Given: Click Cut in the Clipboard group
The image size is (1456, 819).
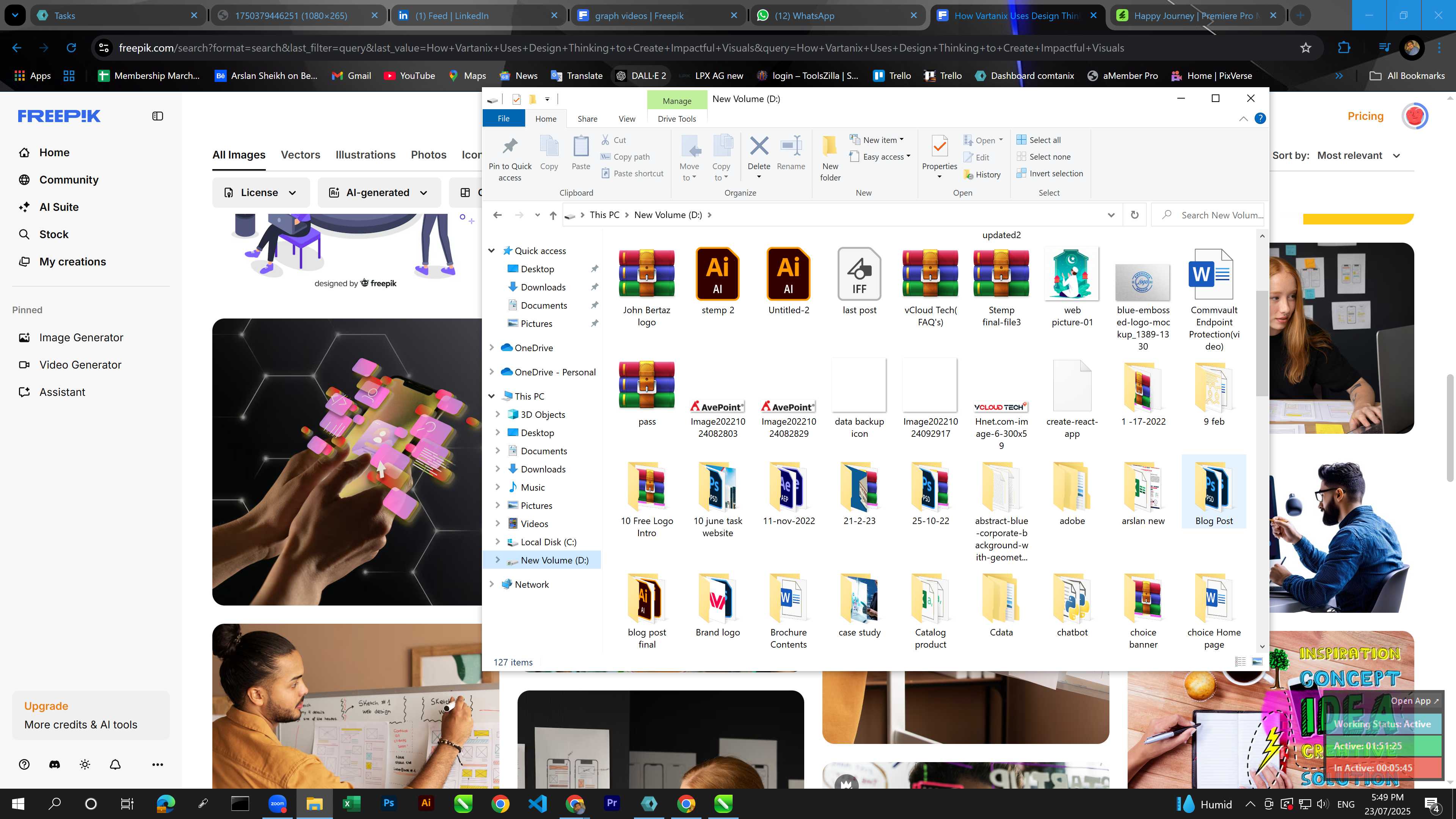Looking at the screenshot, I should [x=614, y=140].
